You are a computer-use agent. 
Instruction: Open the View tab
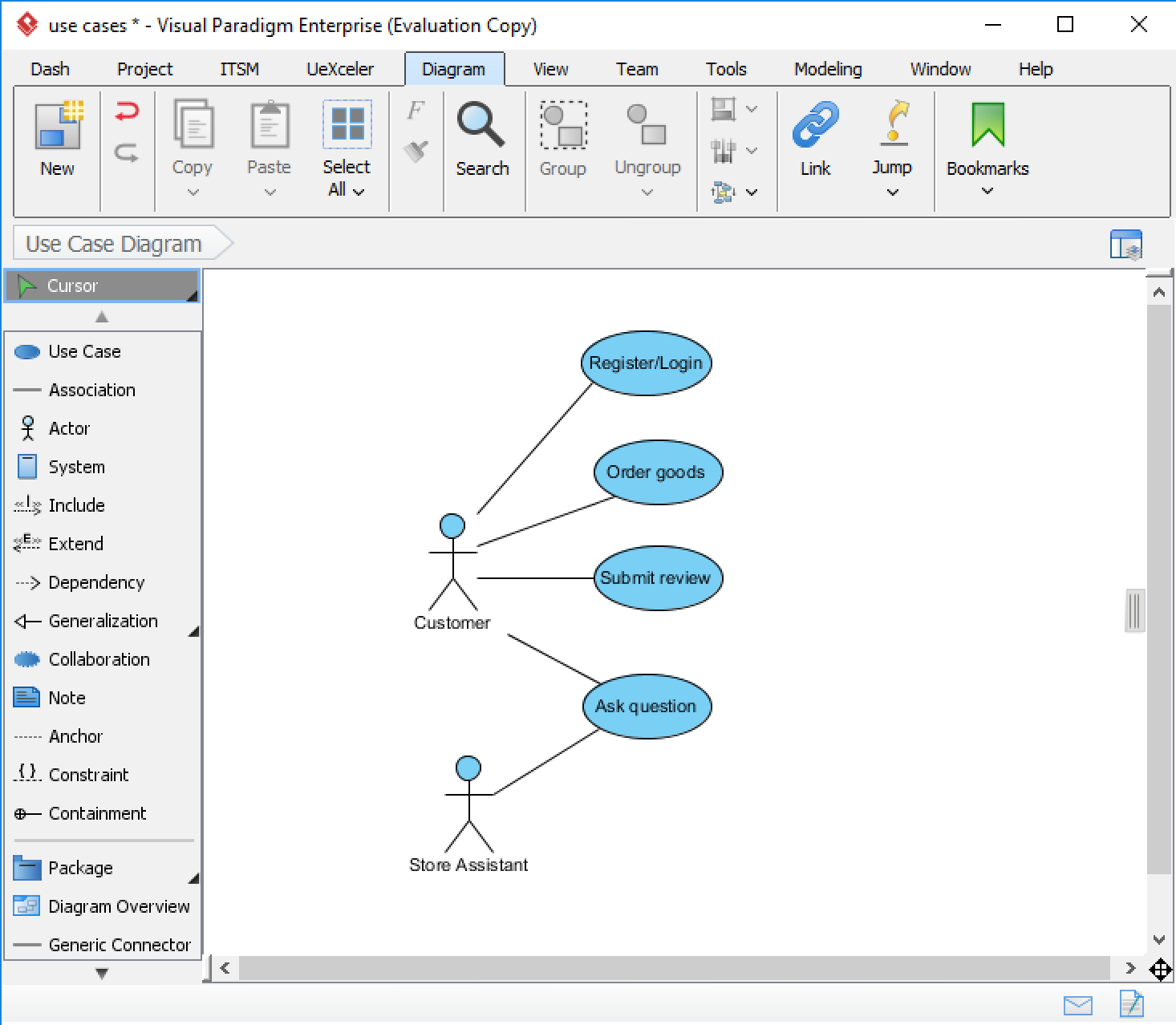(x=550, y=69)
